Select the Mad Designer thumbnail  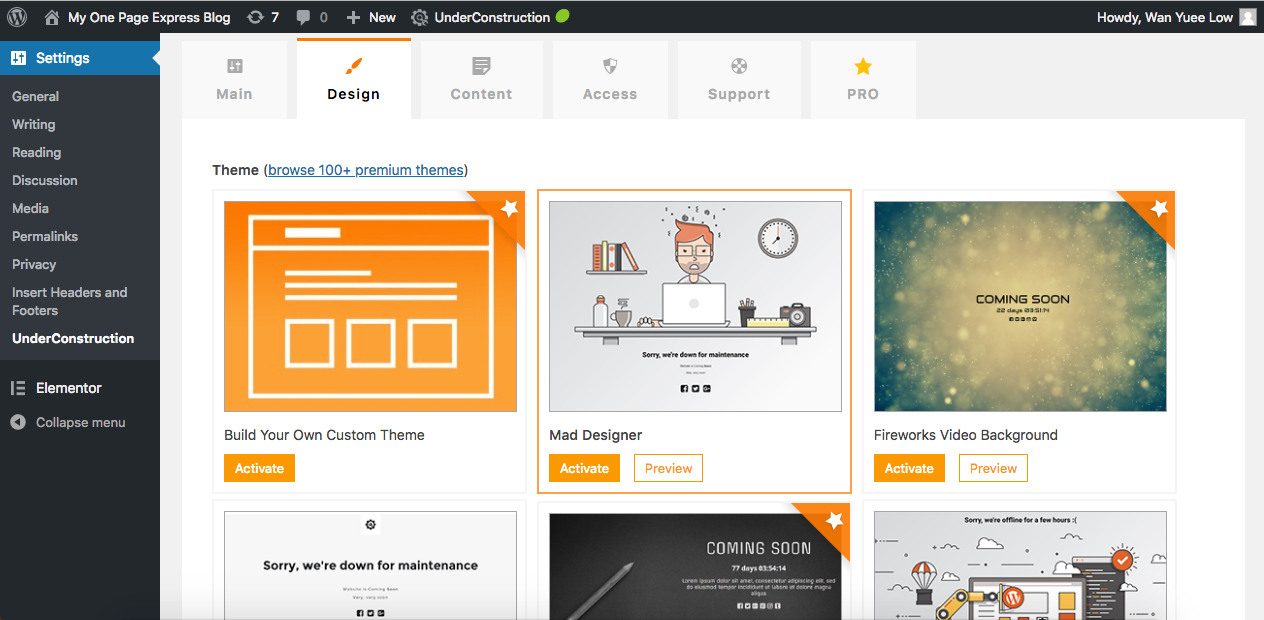(695, 306)
